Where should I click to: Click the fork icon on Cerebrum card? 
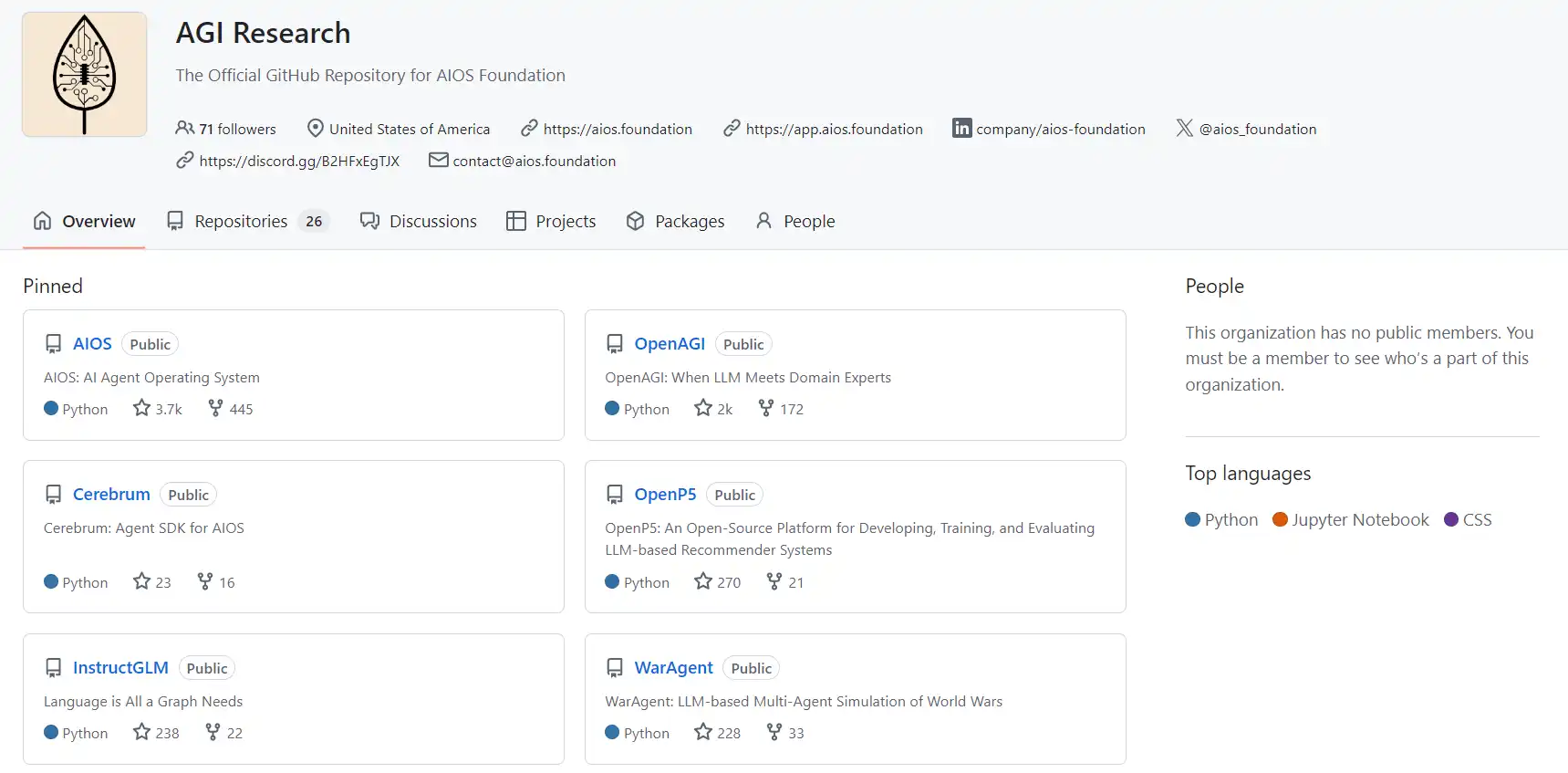click(205, 581)
